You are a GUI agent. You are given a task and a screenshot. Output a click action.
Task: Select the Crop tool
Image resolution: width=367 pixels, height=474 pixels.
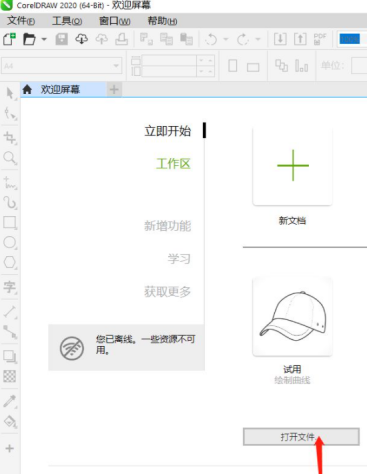pos(10,137)
